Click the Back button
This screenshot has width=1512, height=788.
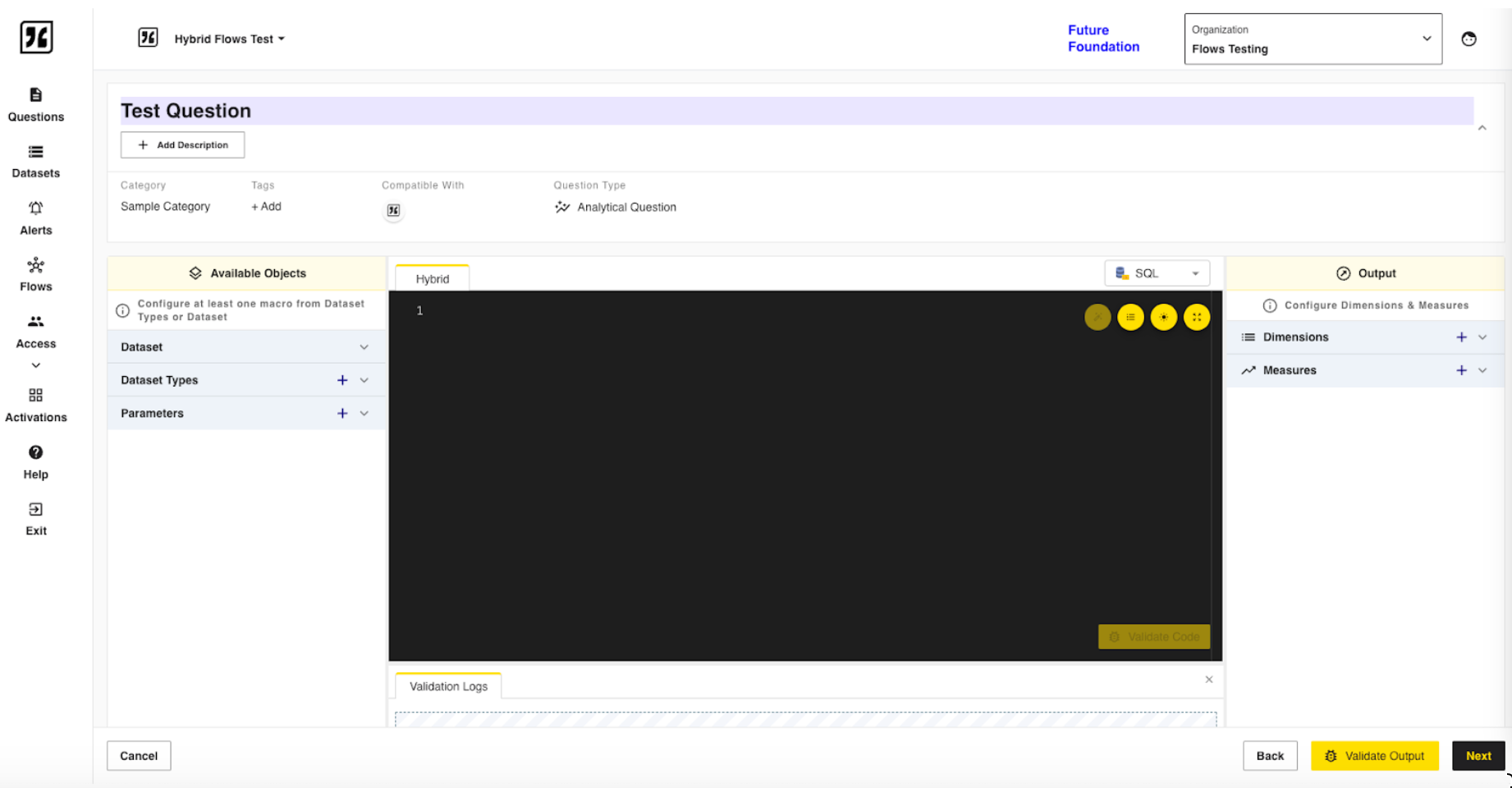1270,756
